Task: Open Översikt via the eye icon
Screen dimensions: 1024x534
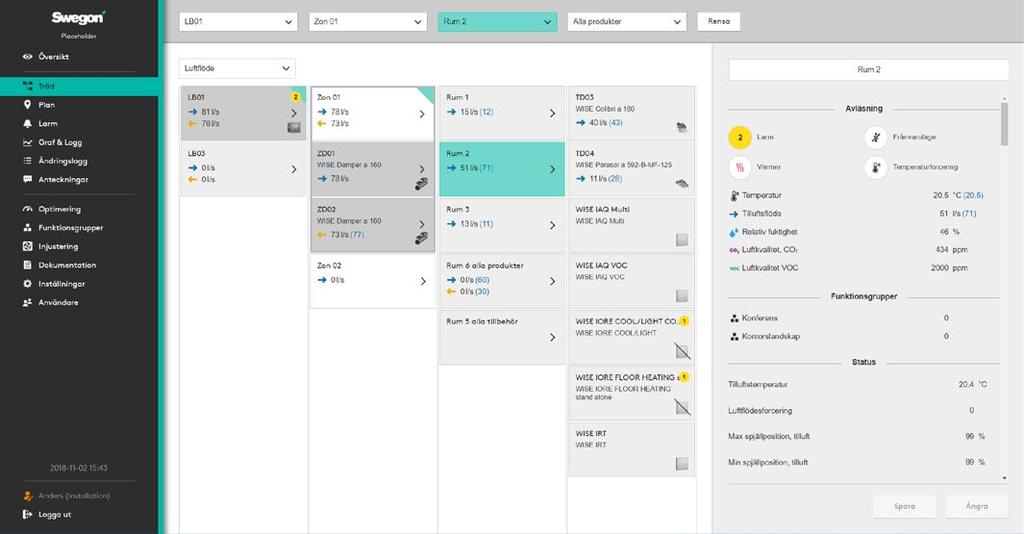Action: pyautogui.click(x=27, y=57)
